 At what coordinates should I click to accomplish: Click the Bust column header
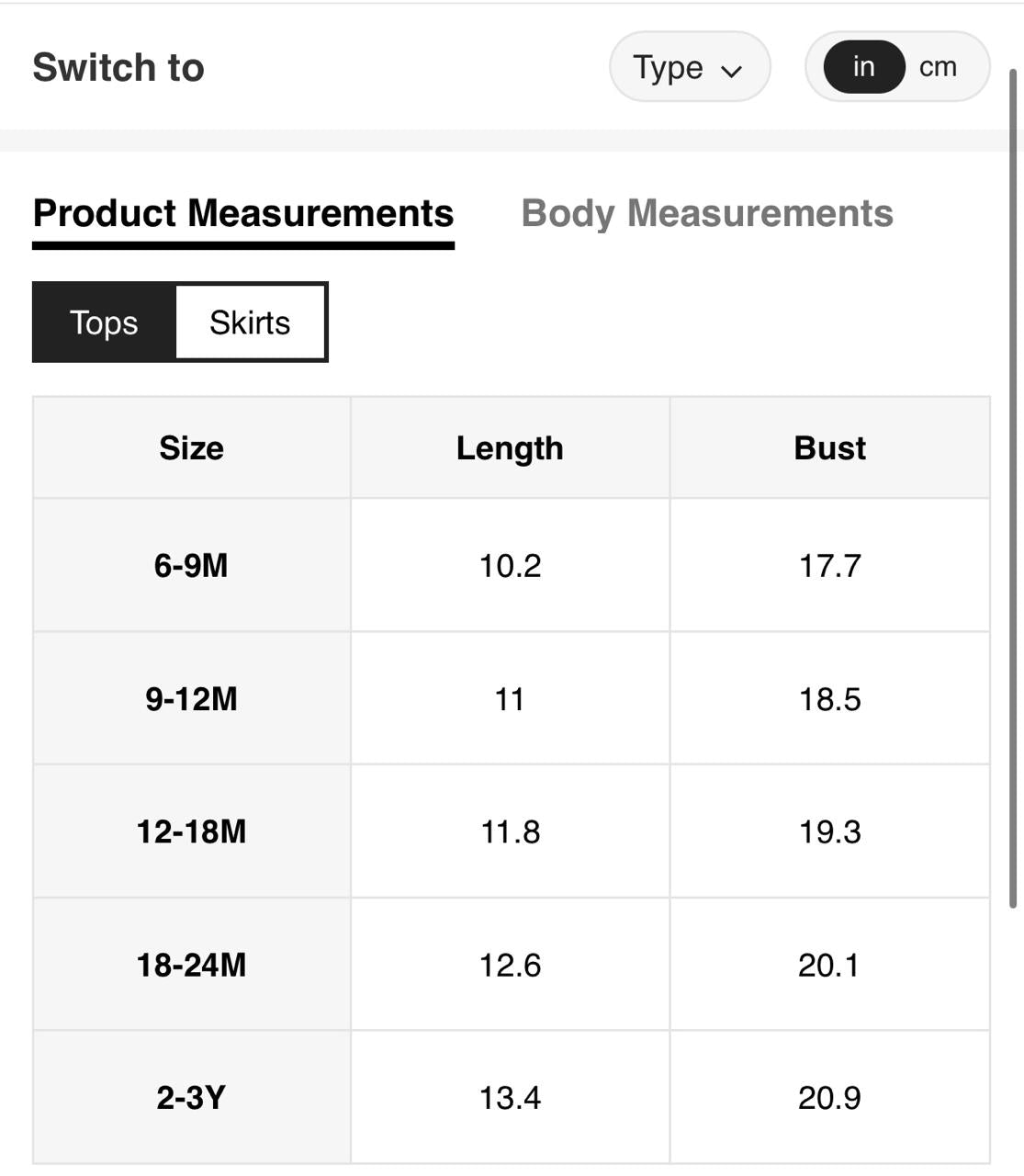pos(829,448)
